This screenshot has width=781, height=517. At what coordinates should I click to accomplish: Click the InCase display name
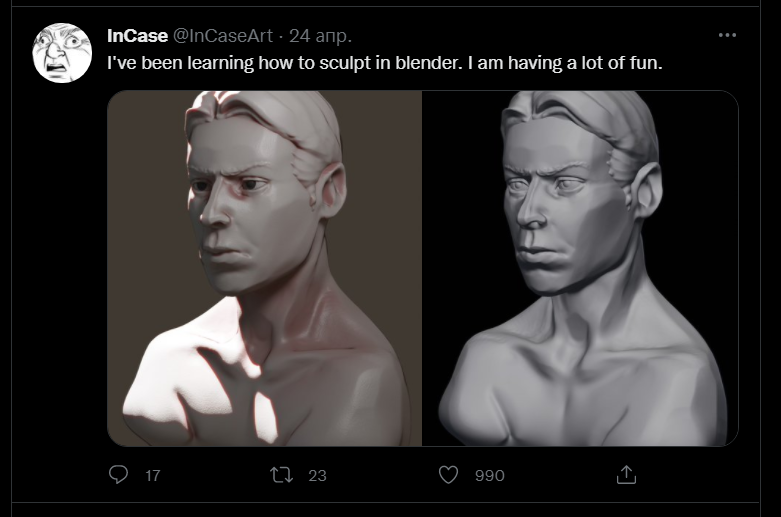pos(137,36)
